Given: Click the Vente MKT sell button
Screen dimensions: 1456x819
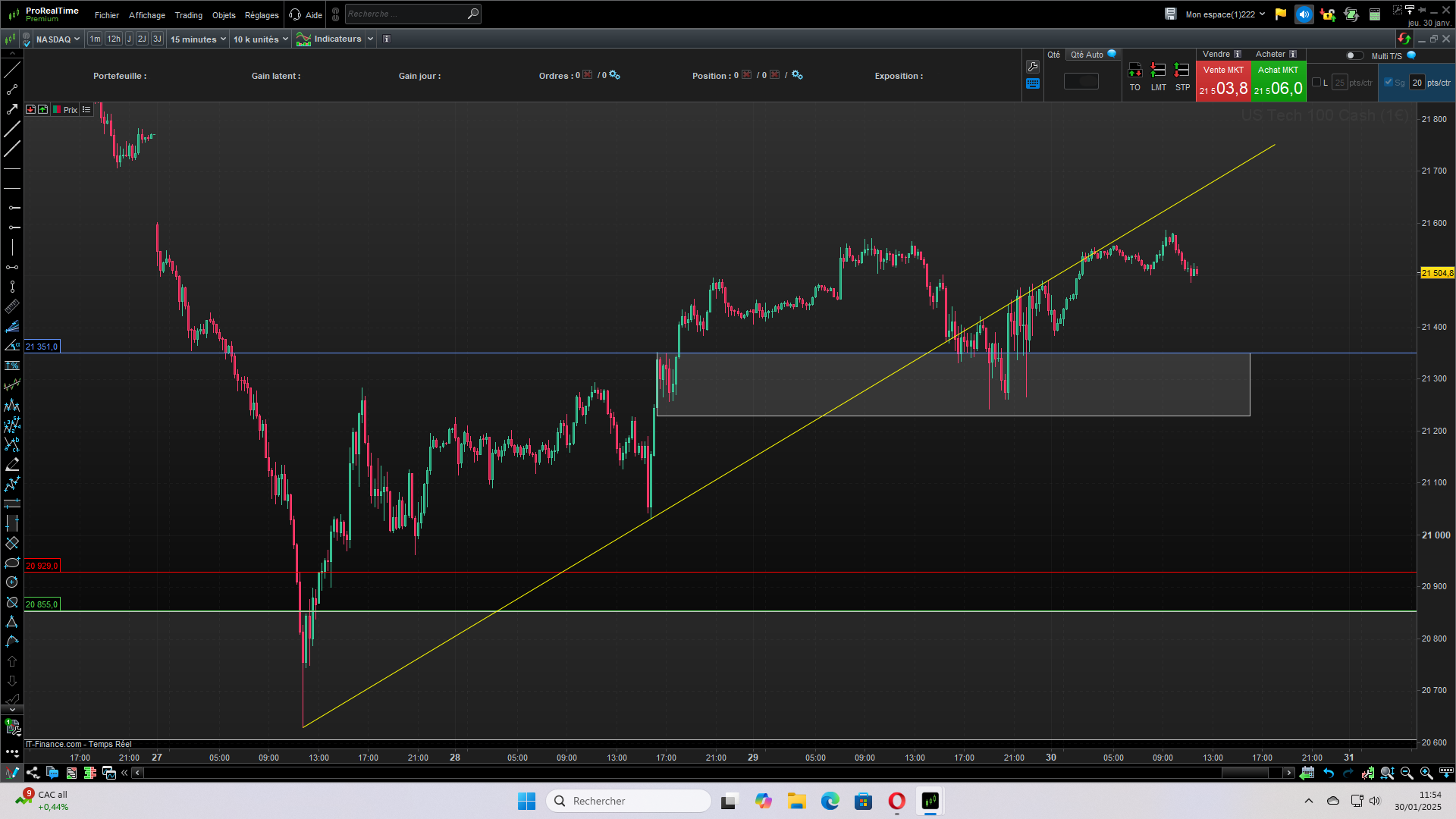Looking at the screenshot, I should [x=1223, y=81].
